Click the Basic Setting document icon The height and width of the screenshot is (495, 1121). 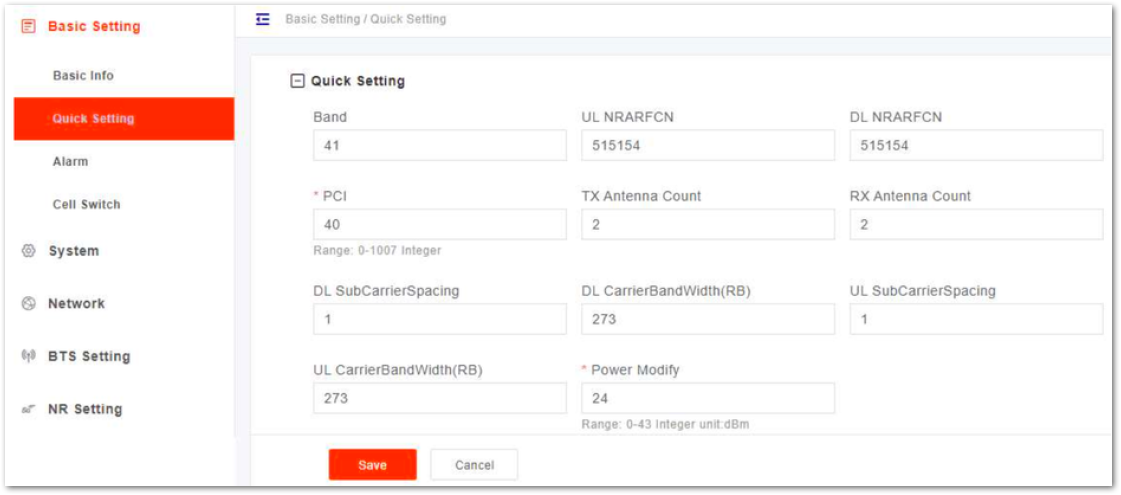coord(28,26)
